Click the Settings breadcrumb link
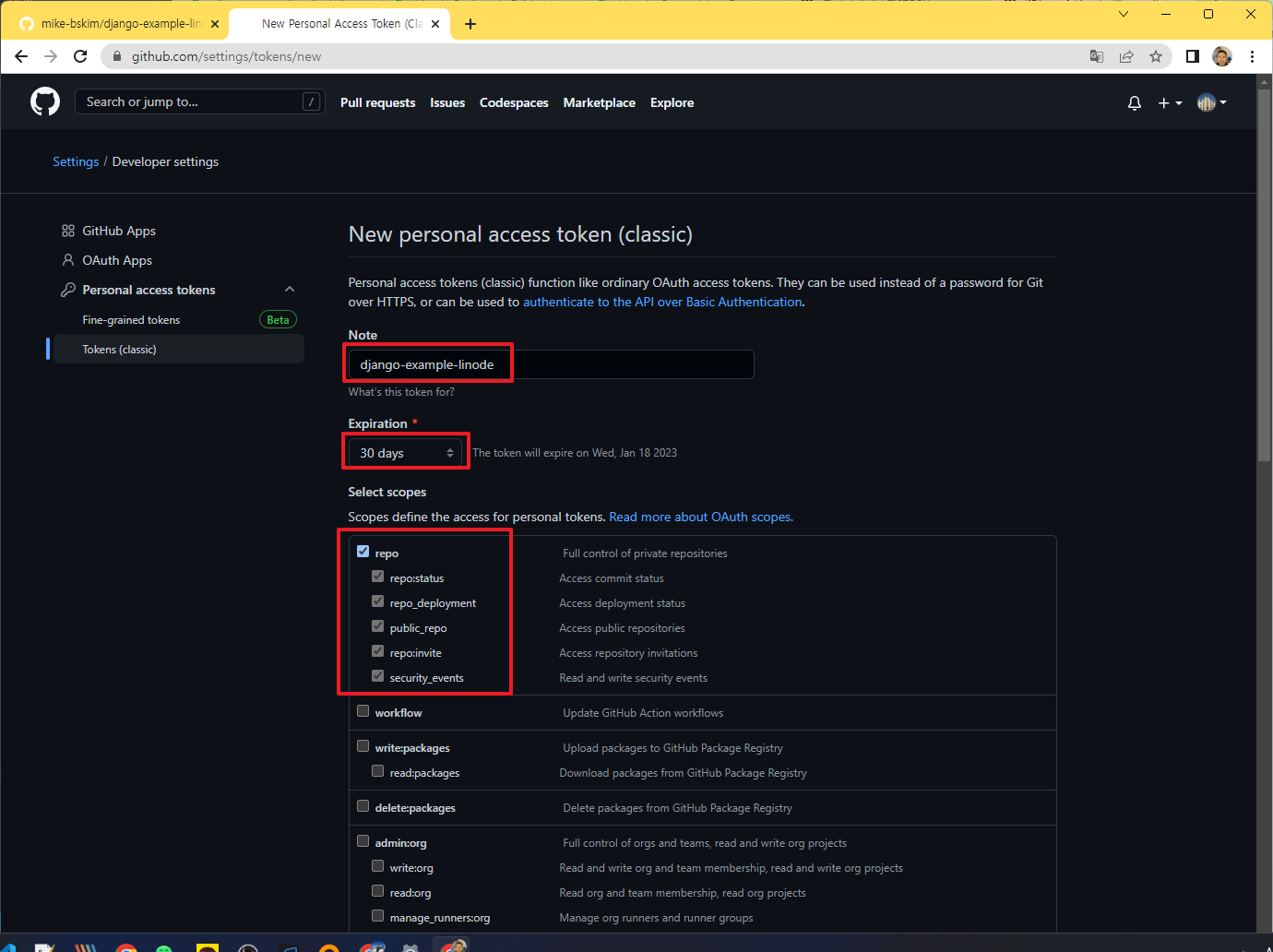Screen dimensions: 1273x952 point(76,161)
